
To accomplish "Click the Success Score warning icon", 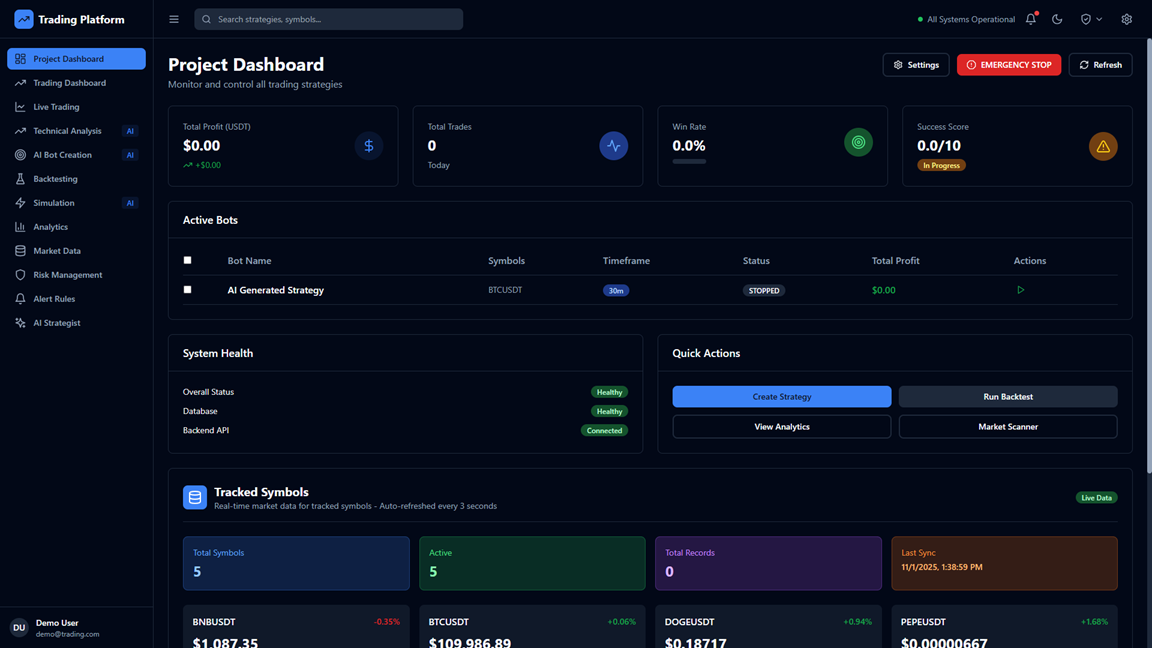I will (x=1103, y=146).
